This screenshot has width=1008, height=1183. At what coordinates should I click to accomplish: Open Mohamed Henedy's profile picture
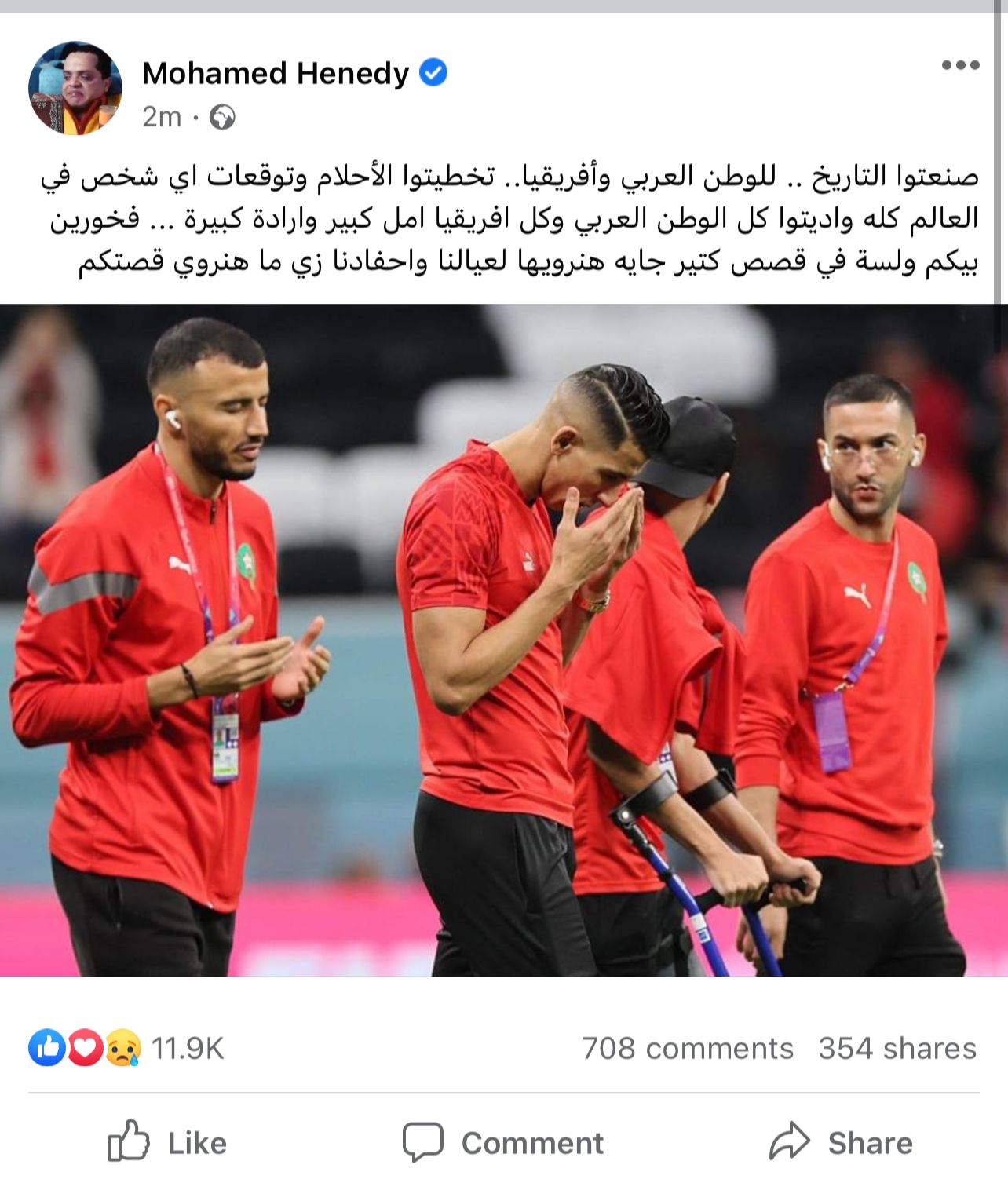coord(75,89)
